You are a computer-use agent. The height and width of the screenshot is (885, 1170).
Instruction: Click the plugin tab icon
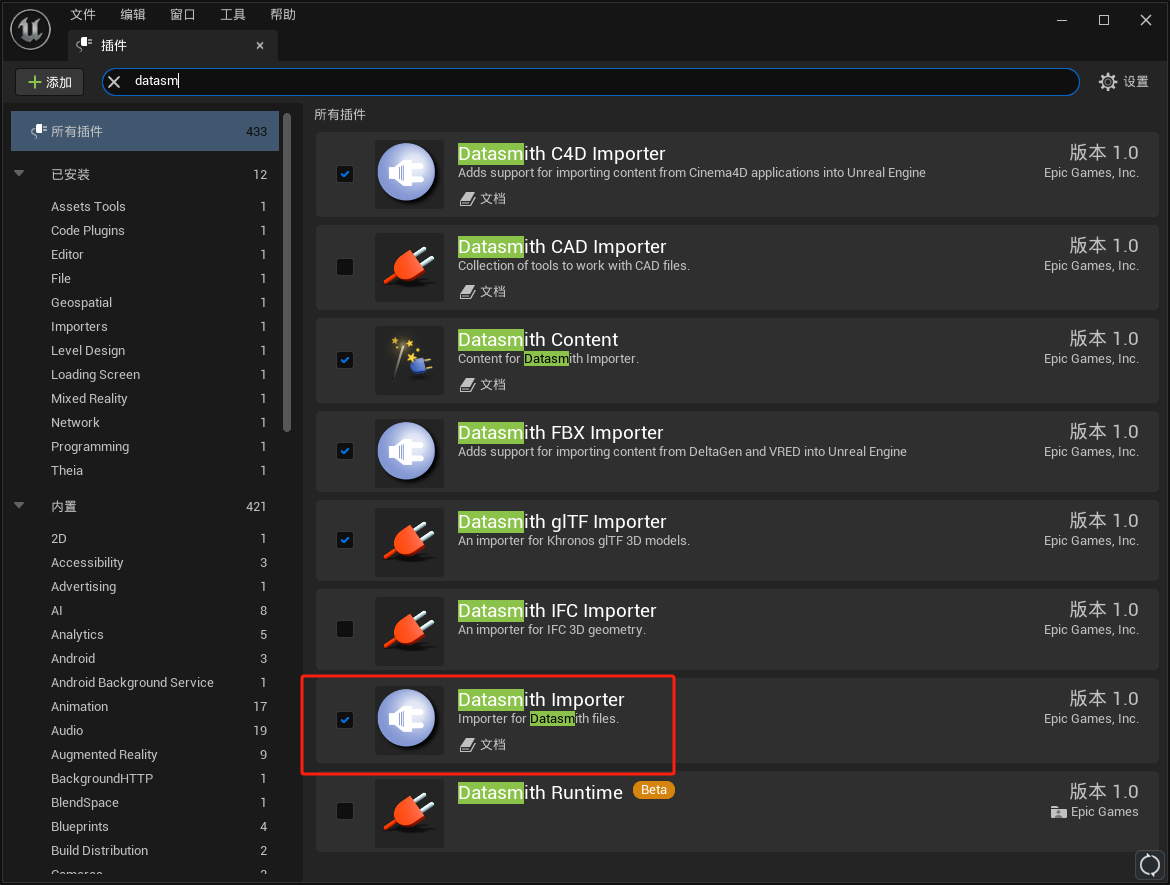84,45
